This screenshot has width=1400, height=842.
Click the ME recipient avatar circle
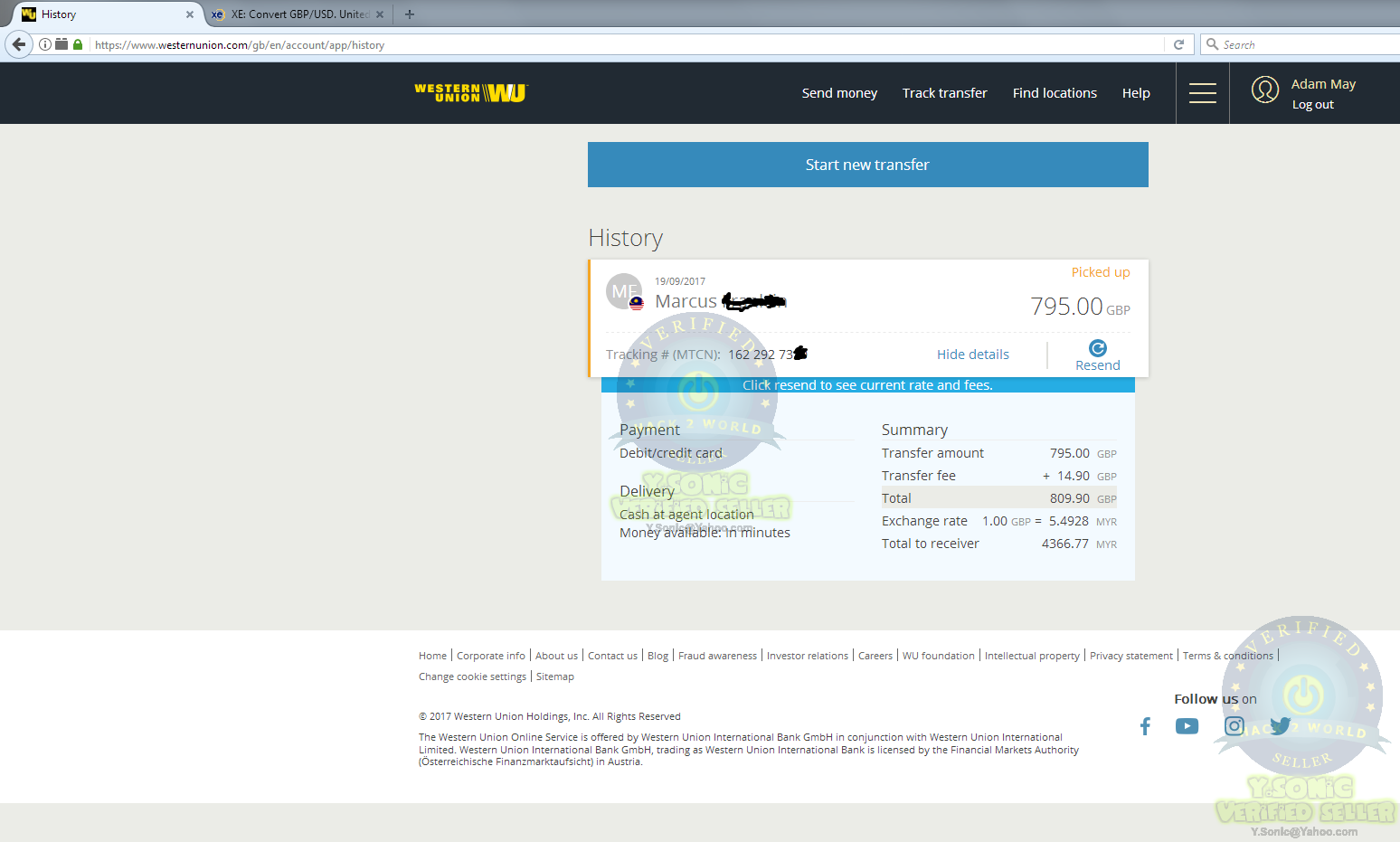pos(624,291)
